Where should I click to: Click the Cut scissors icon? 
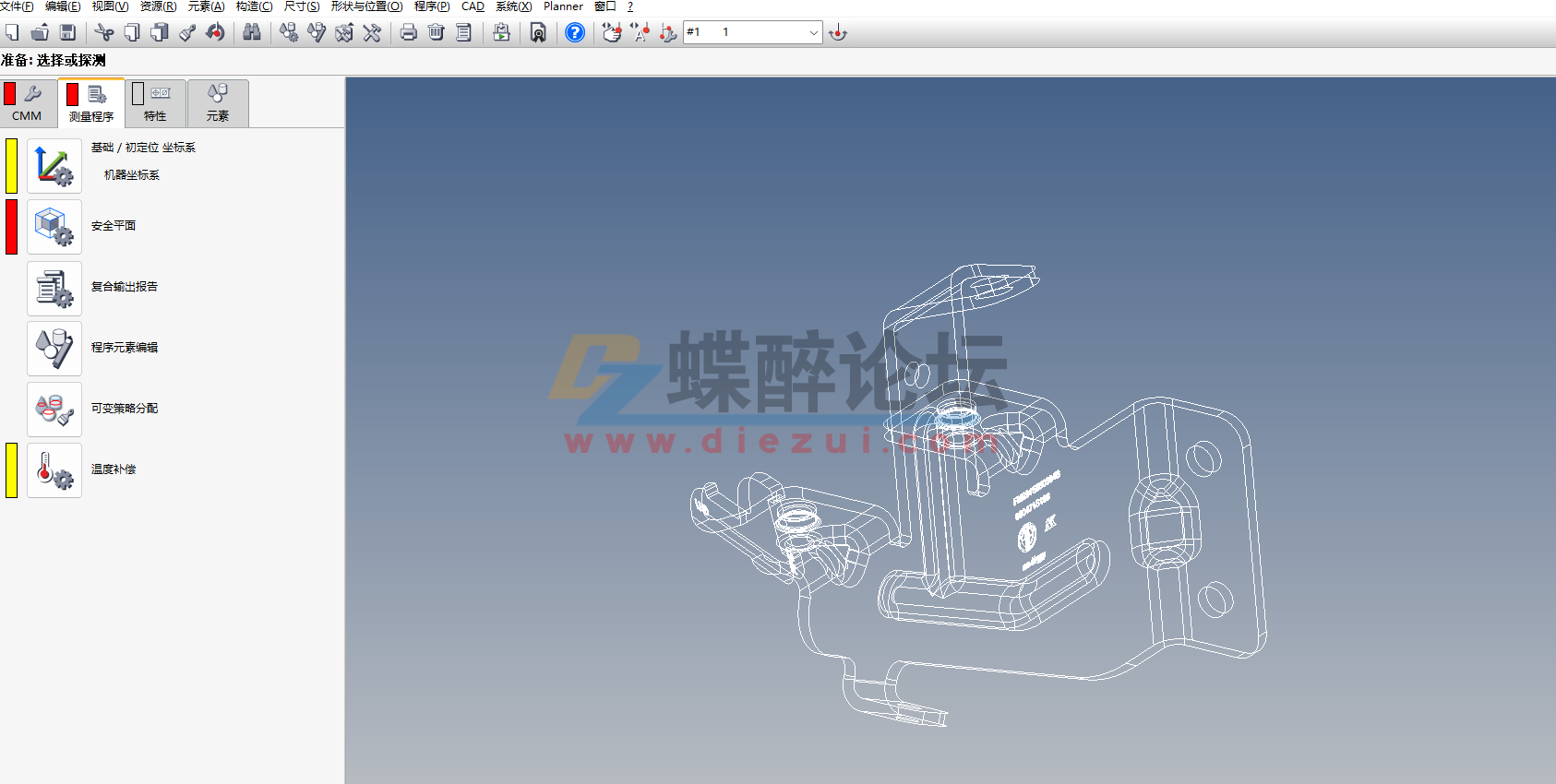[104, 33]
